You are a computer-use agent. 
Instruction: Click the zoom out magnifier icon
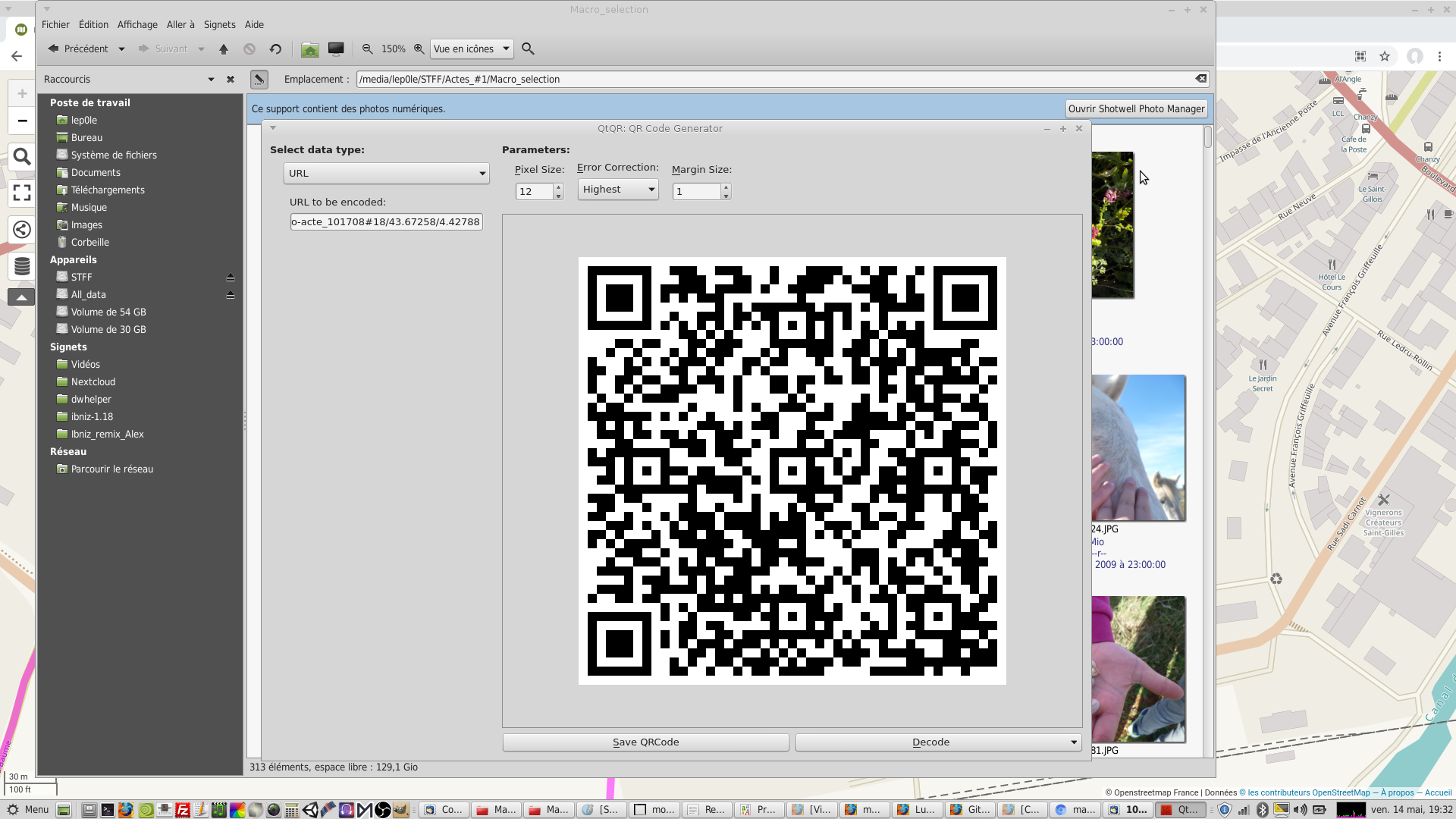click(x=368, y=49)
